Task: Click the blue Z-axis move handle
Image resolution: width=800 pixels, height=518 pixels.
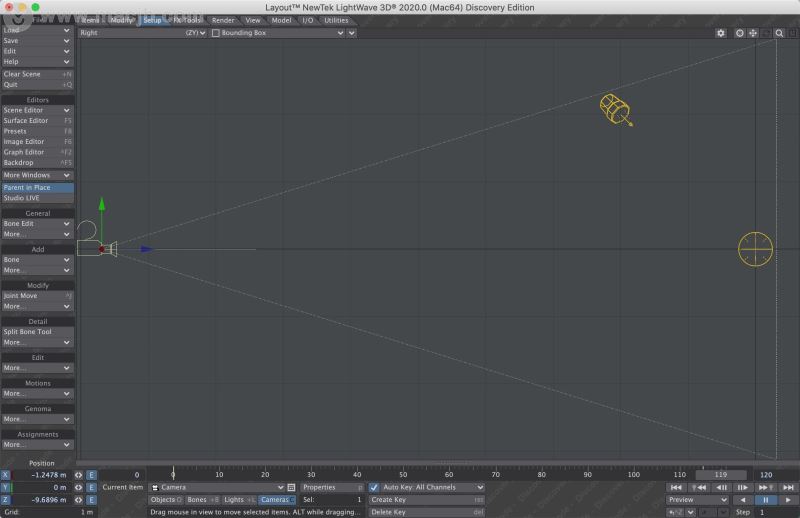Action: pyautogui.click(x=146, y=249)
